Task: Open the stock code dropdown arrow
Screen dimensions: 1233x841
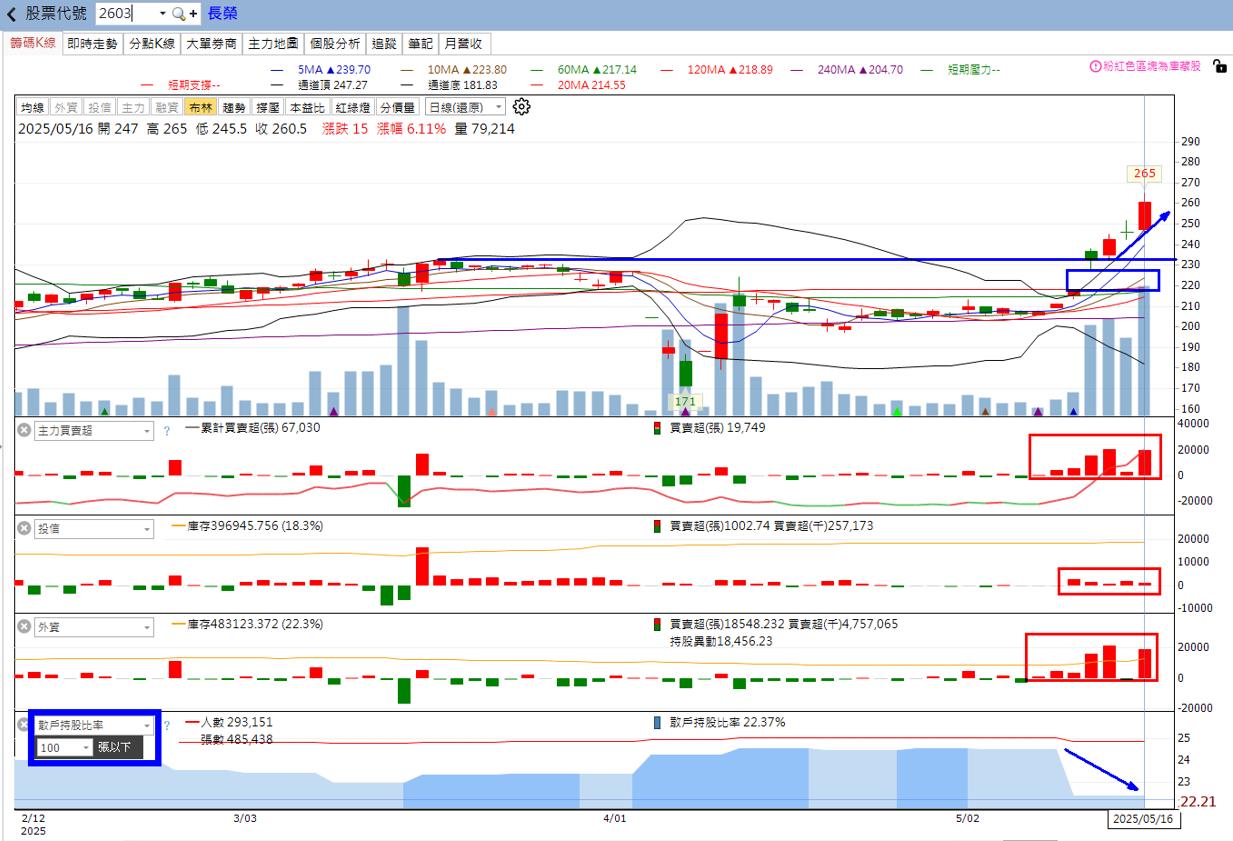Action: tap(162, 15)
